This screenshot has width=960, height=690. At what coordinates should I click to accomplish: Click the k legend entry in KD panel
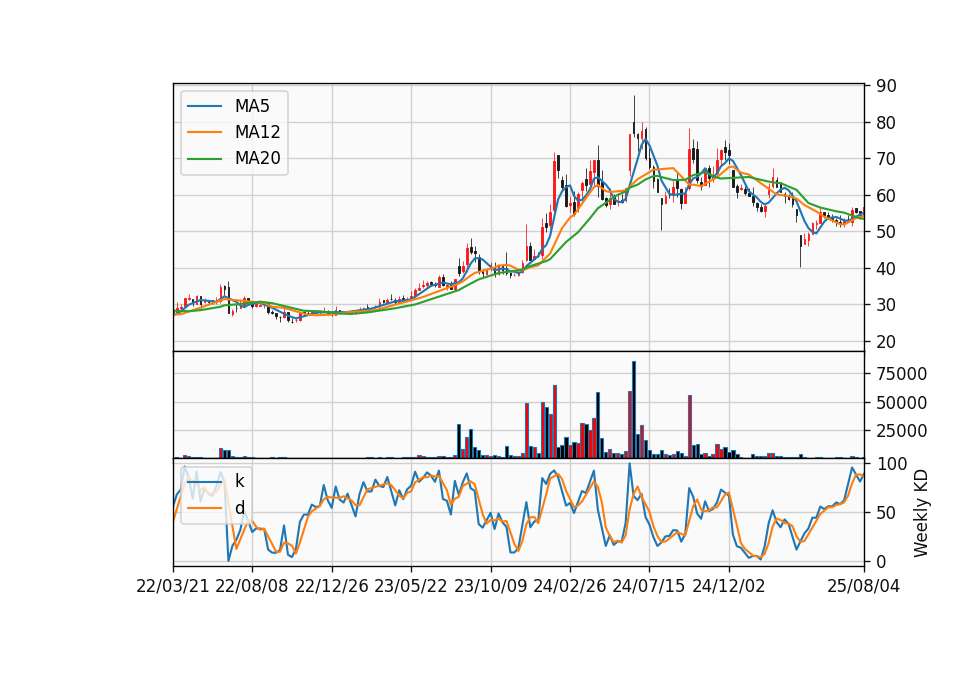click(239, 481)
